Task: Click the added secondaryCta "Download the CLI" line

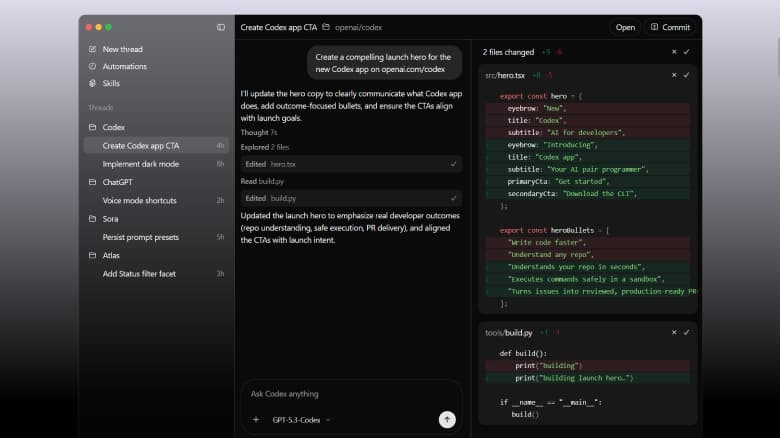Action: 588,194
